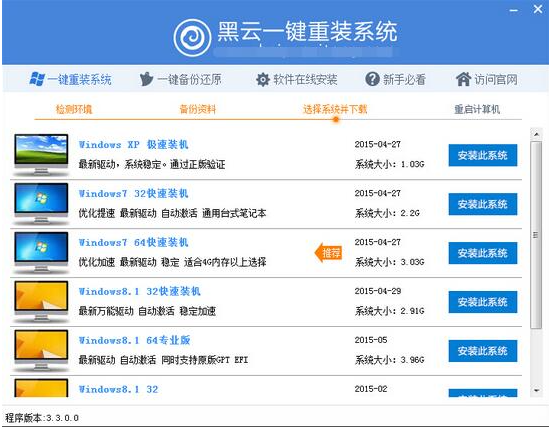Click the Windows XP monitor thumbnail

(41, 155)
